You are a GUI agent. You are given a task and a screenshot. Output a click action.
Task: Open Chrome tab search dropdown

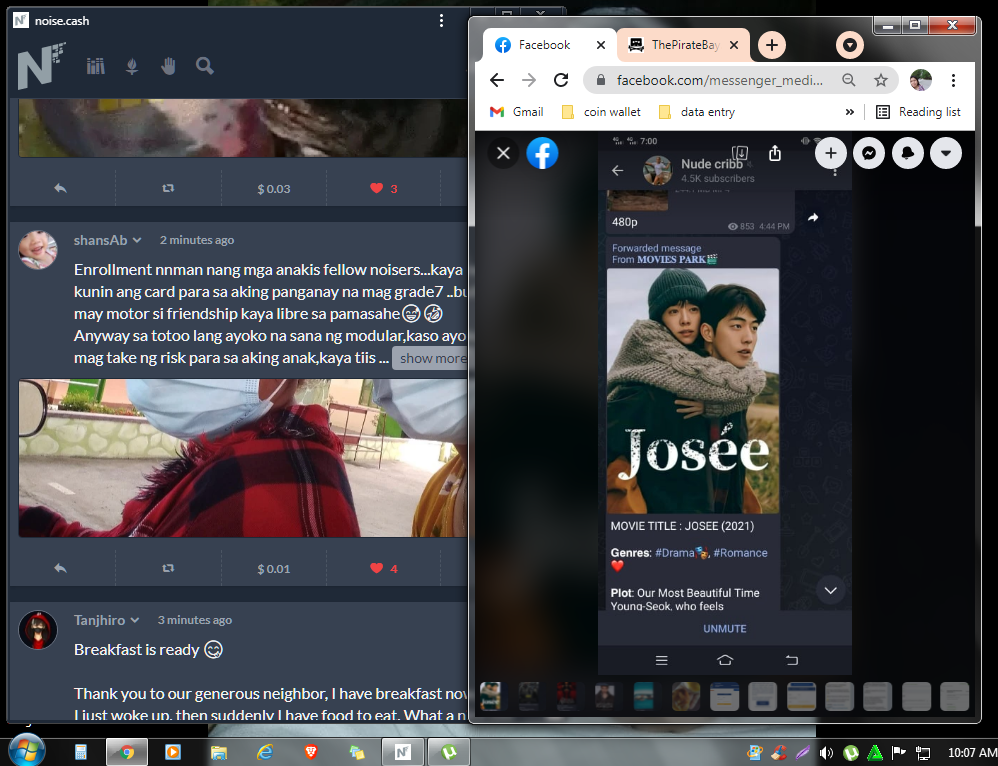pyautogui.click(x=849, y=45)
